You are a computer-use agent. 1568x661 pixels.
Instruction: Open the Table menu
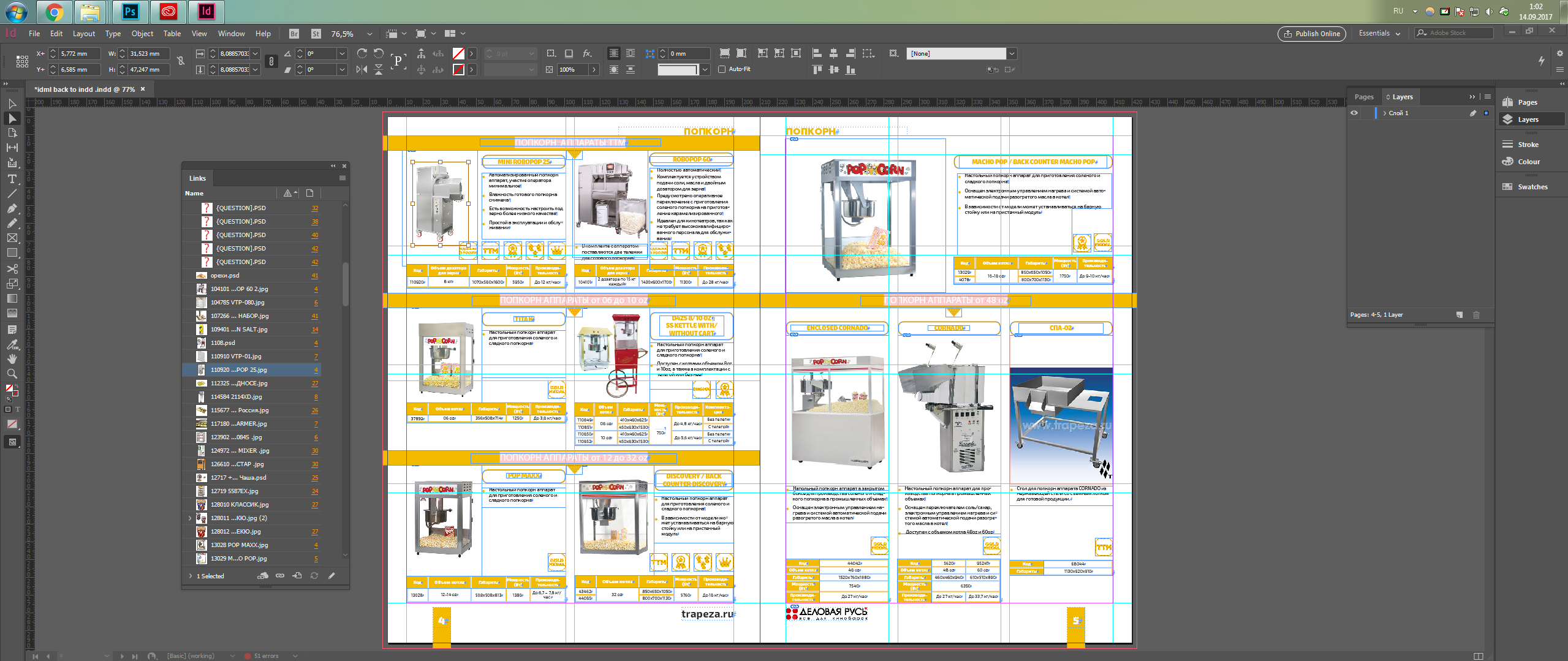[x=172, y=34]
